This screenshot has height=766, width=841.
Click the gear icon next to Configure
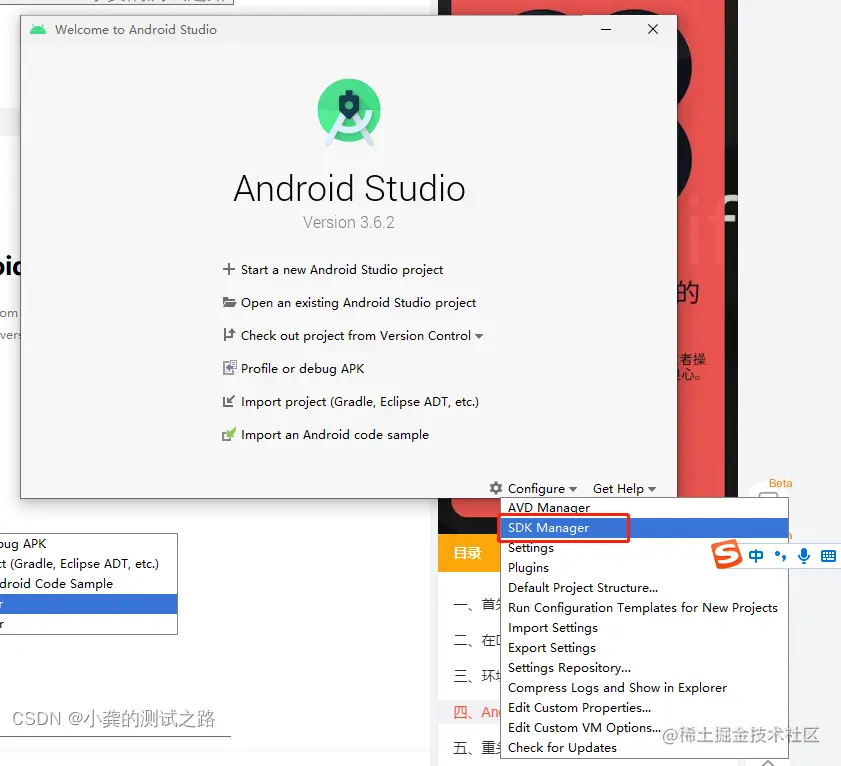(496, 488)
